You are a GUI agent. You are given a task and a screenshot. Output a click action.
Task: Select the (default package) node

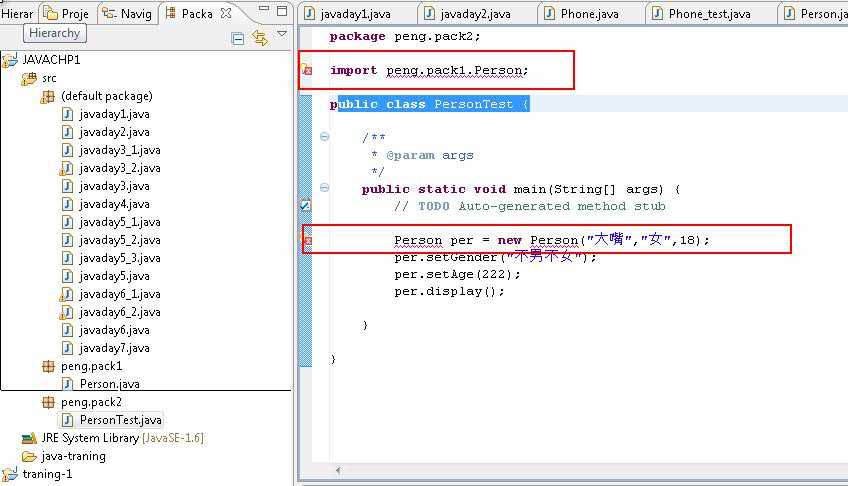point(107,96)
